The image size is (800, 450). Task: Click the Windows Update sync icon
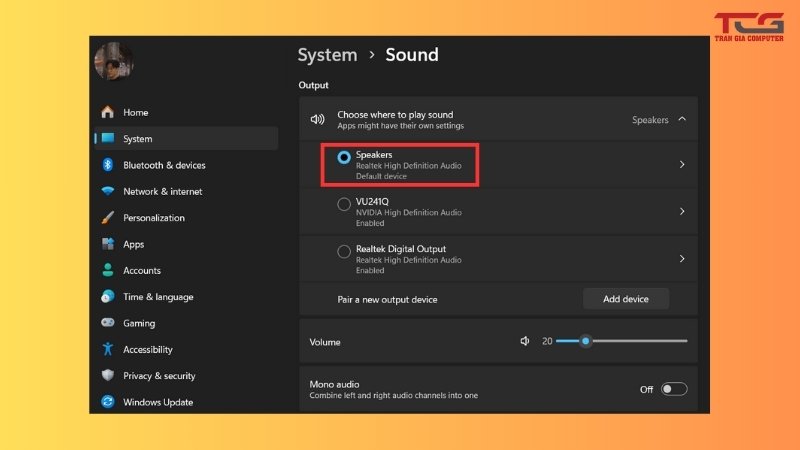click(108, 402)
